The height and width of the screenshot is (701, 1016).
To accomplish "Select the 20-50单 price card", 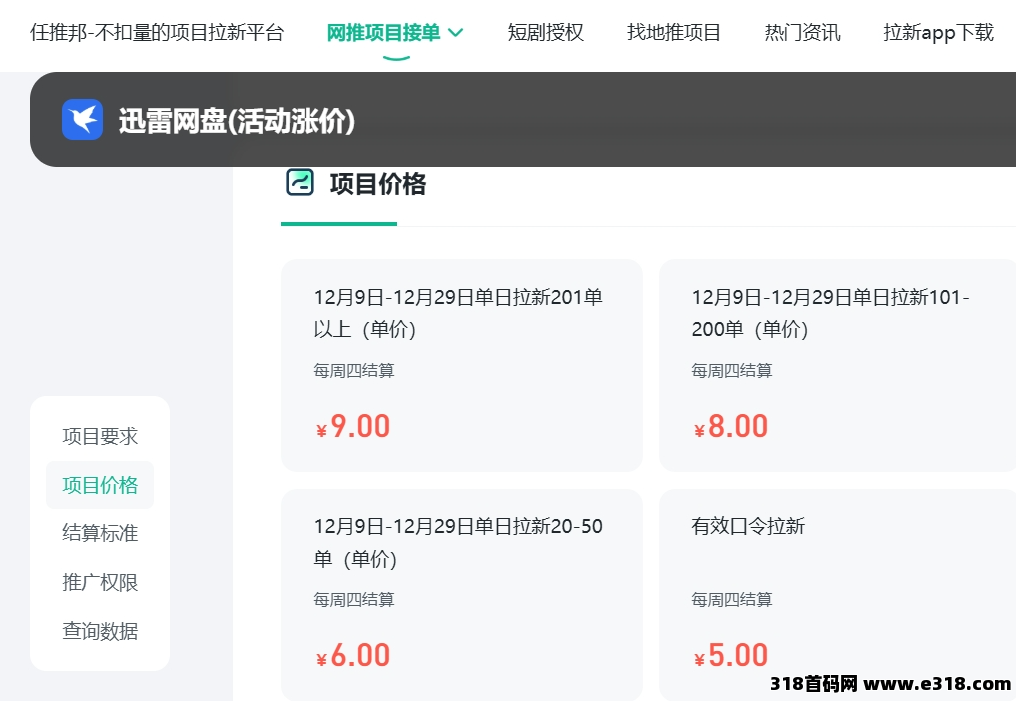I will point(461,594).
